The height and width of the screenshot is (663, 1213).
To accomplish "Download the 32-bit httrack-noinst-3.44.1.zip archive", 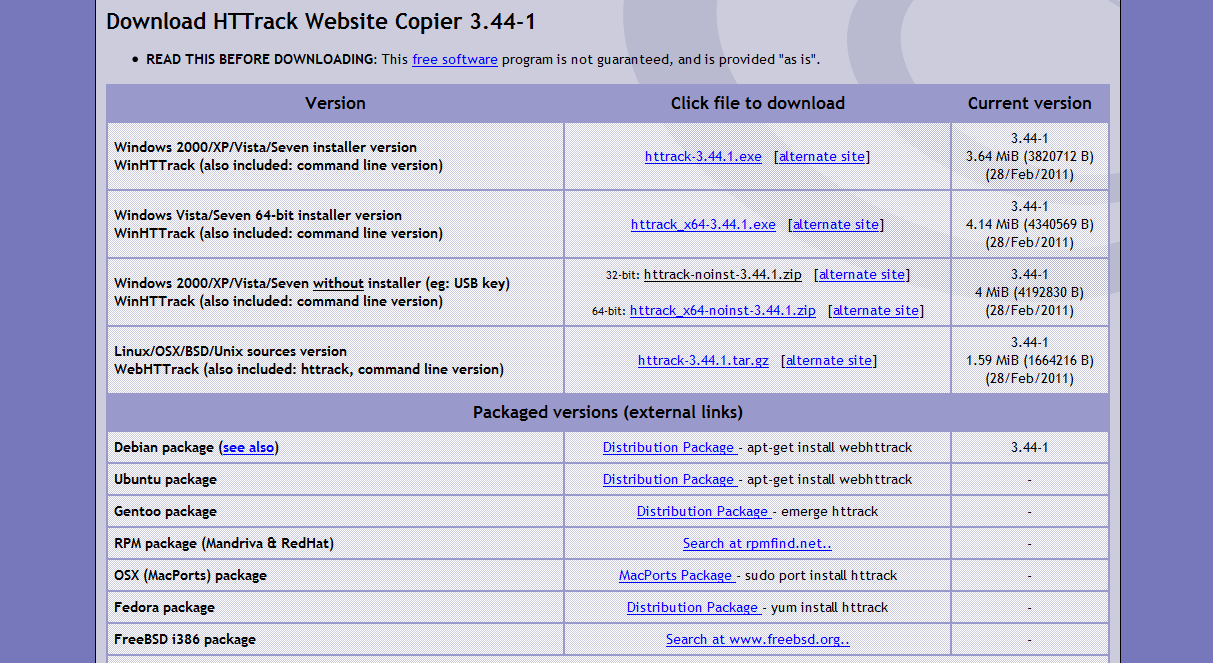I will (x=722, y=274).
